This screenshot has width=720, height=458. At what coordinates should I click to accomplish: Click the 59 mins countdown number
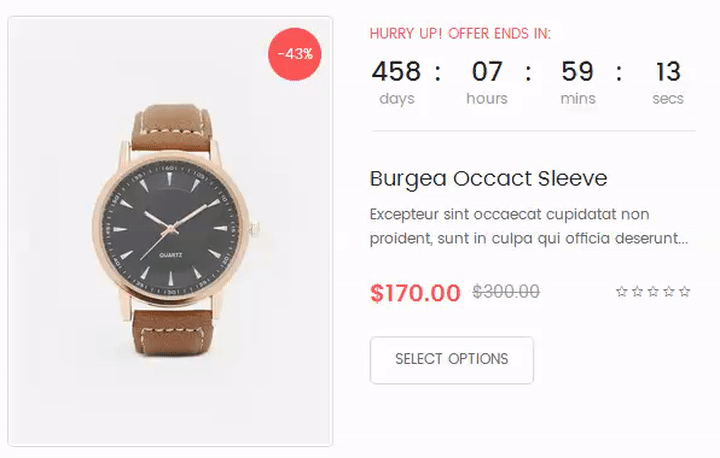tap(577, 72)
